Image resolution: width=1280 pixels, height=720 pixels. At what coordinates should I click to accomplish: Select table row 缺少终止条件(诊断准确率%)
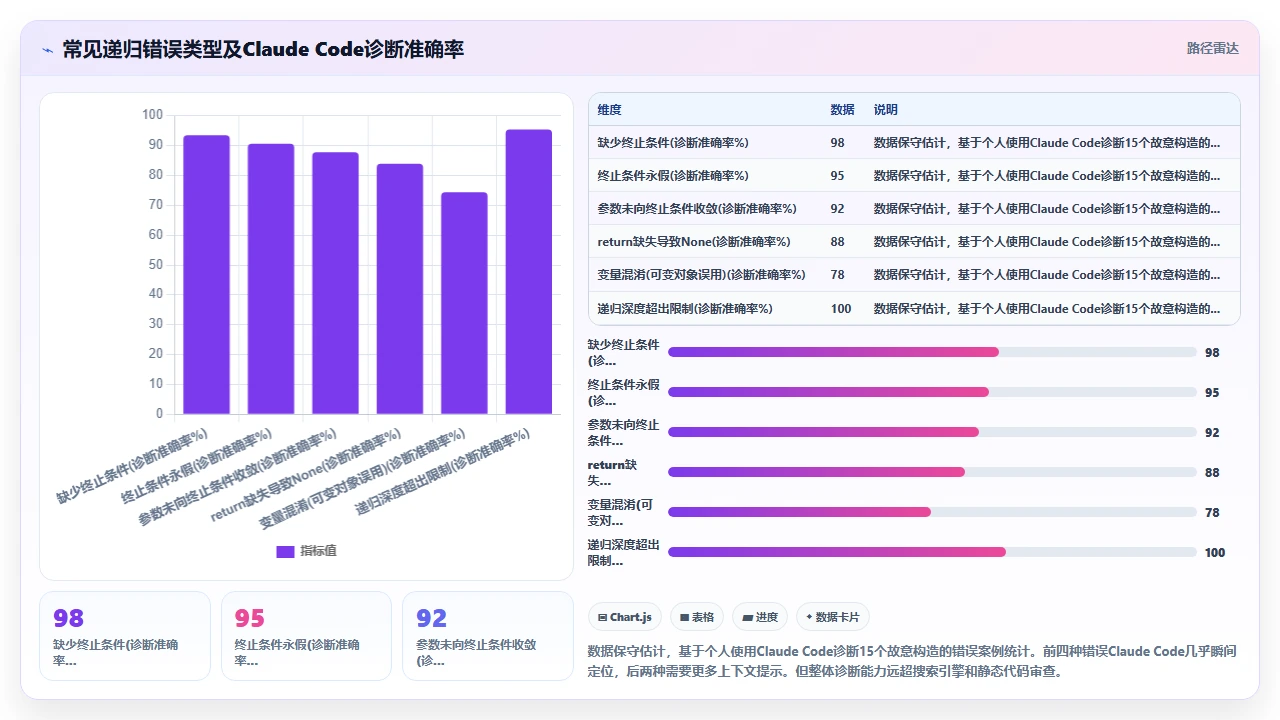click(914, 142)
